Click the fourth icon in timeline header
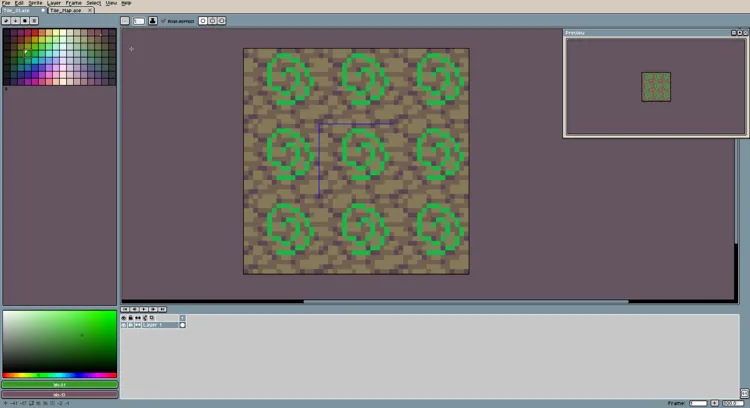 pos(145,318)
